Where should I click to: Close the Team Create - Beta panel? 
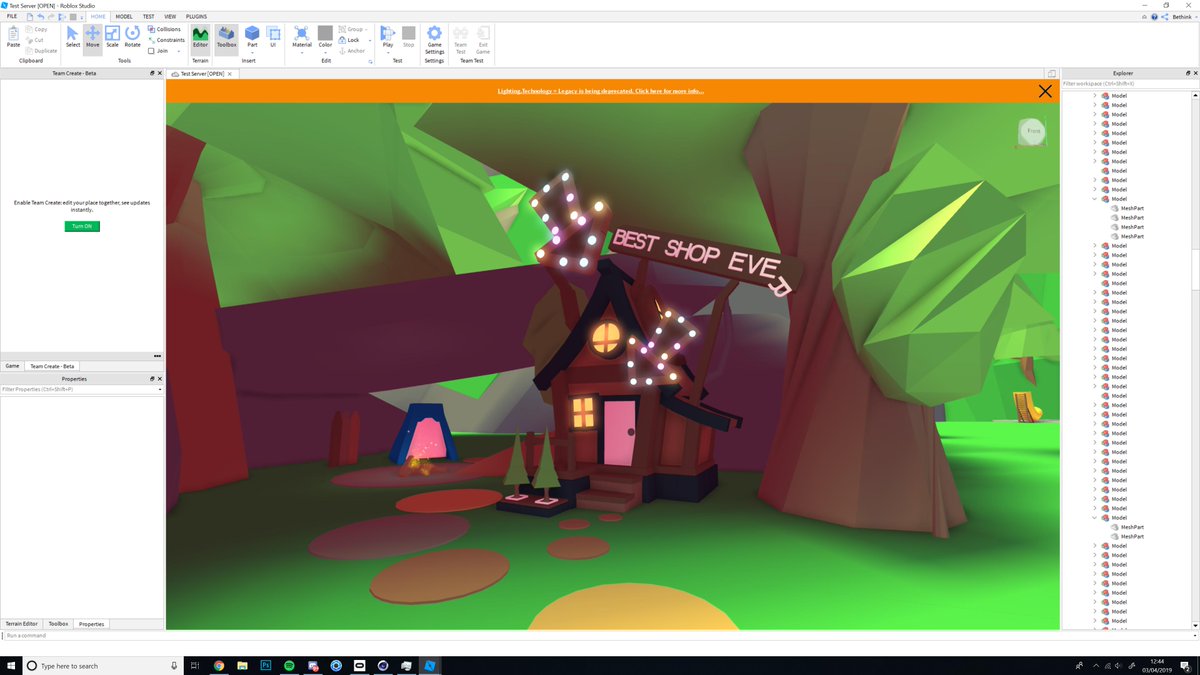click(160, 73)
